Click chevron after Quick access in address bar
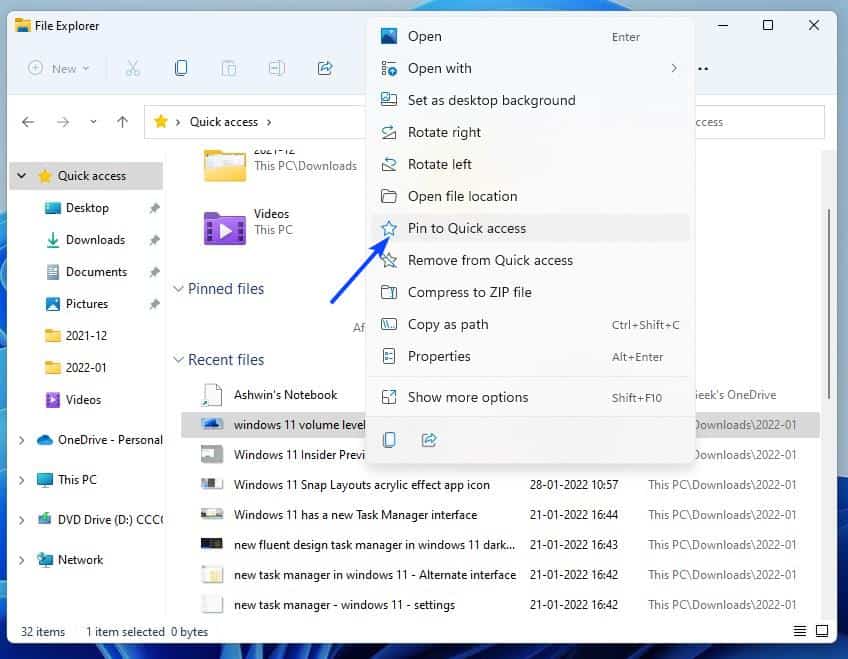This screenshot has height=659, width=848. click(x=269, y=122)
